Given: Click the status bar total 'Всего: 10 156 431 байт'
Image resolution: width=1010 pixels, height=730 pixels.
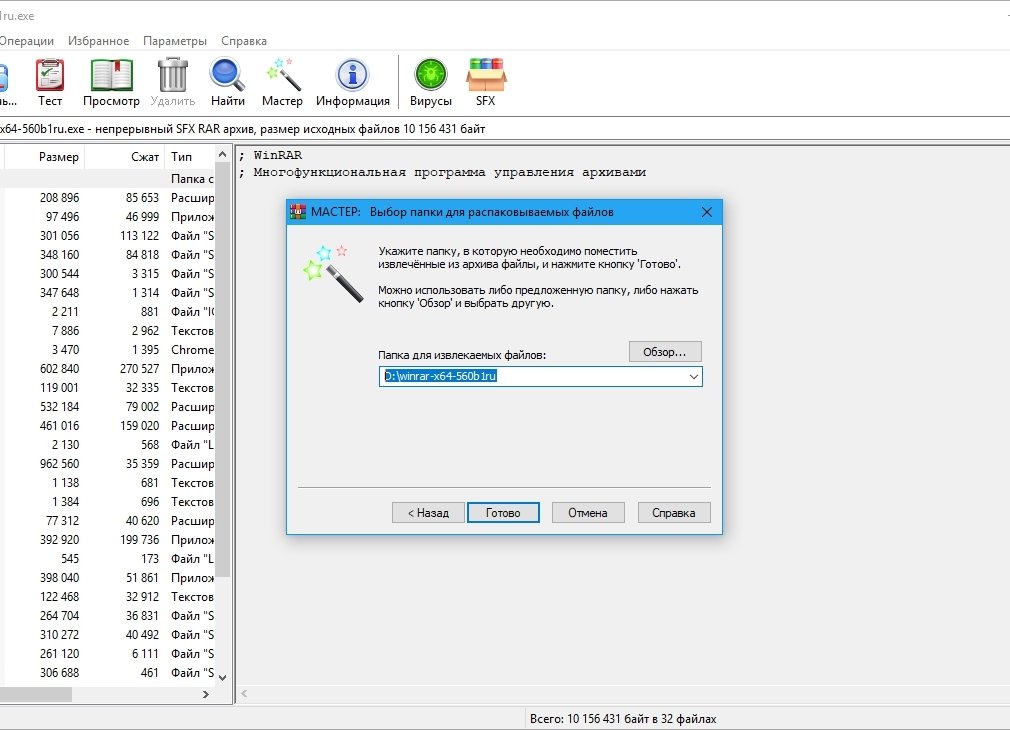Looking at the screenshot, I should tap(623, 718).
